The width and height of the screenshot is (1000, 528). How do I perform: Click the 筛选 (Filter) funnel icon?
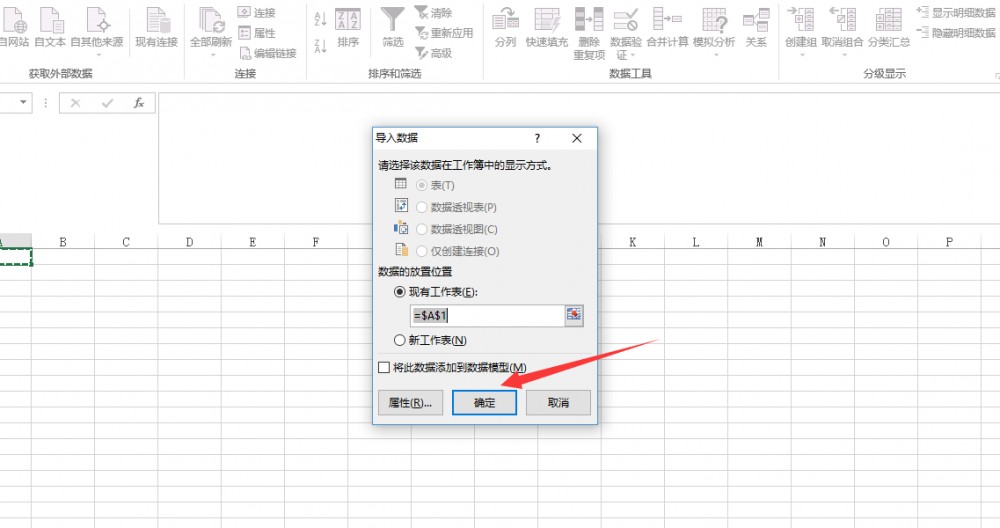(x=392, y=20)
